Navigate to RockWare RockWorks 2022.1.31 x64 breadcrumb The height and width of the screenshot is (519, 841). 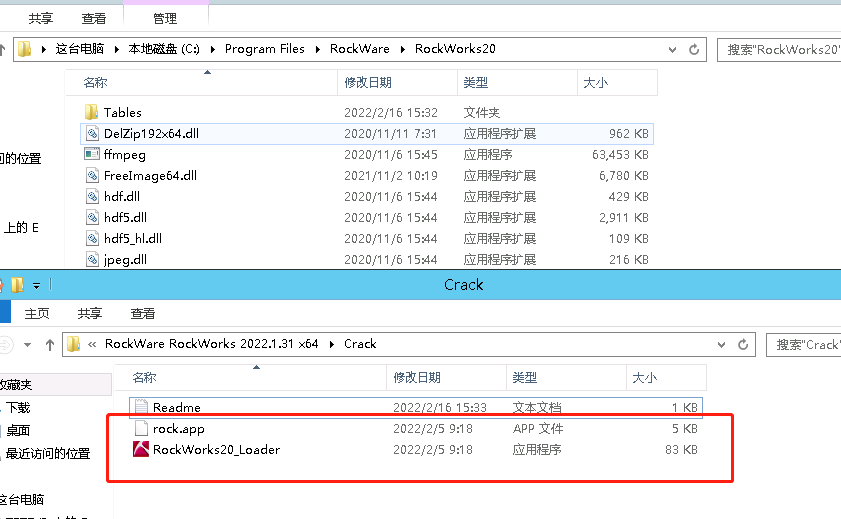(x=211, y=344)
